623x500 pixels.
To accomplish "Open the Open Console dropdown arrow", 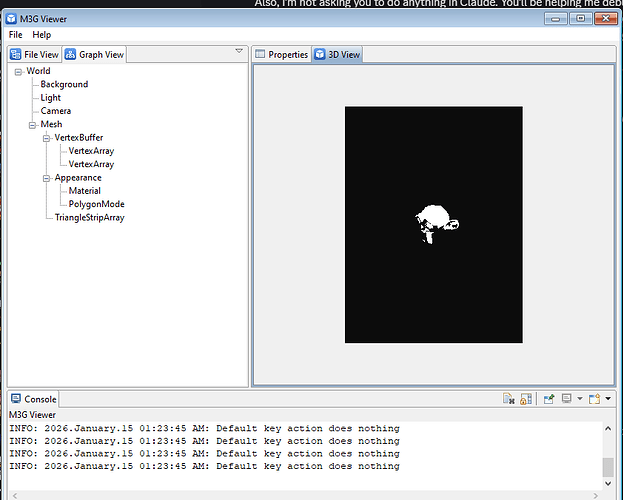I will [x=608, y=398].
